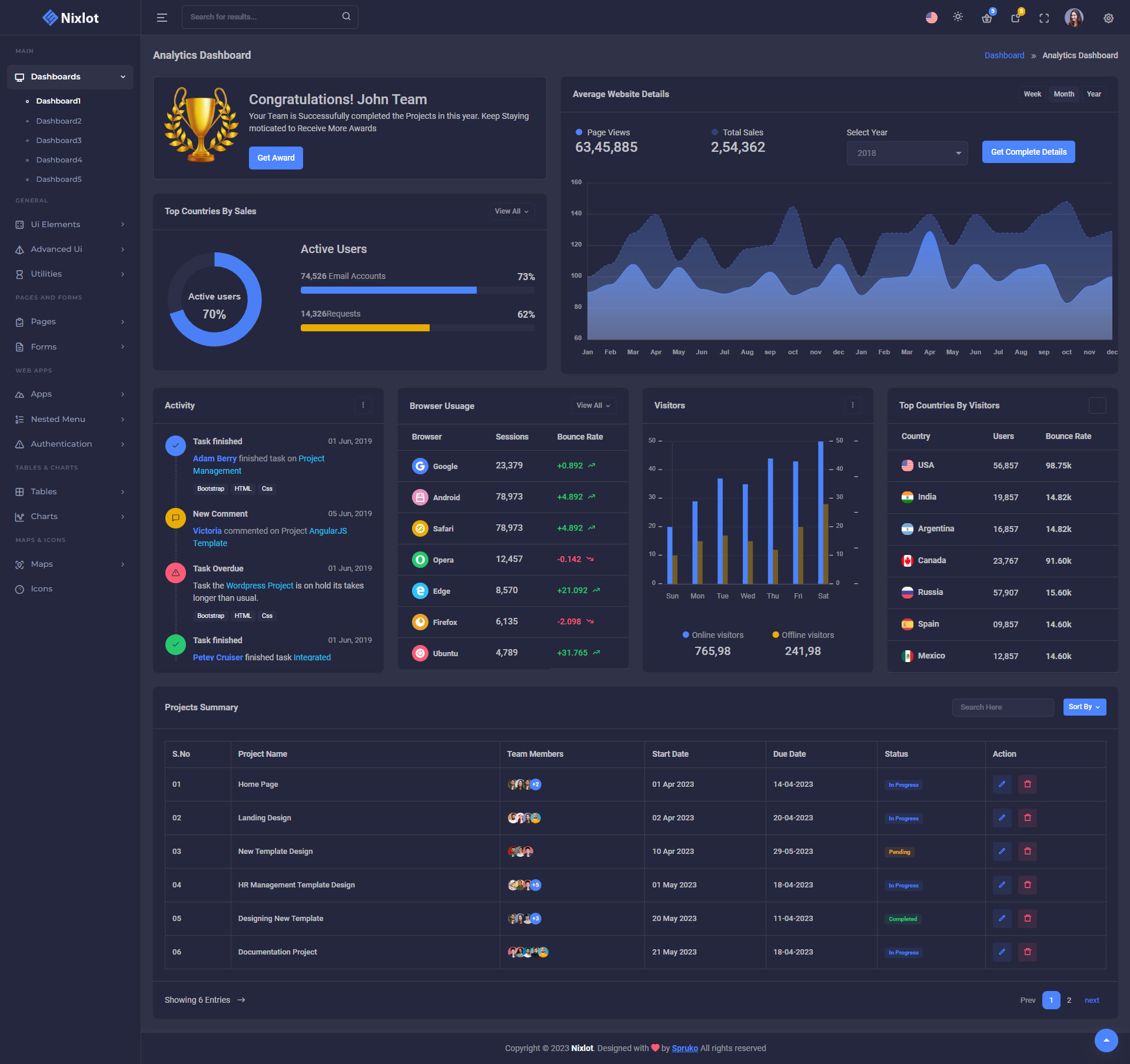Open the Select Year 2018 dropdown
The image size is (1130, 1064).
tap(907, 153)
